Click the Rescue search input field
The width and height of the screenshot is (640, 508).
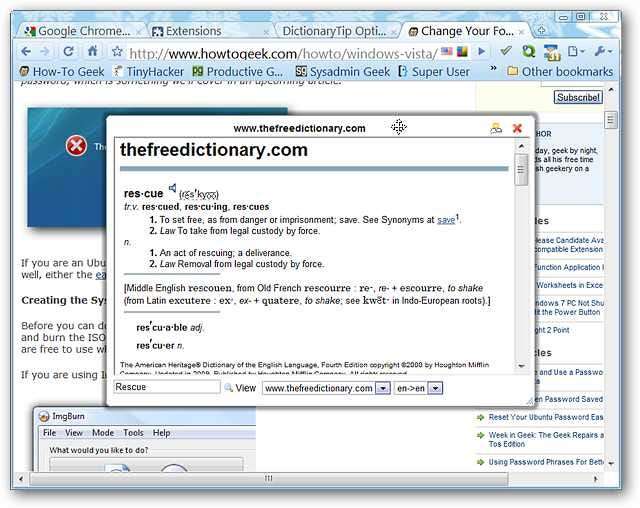pos(167,387)
